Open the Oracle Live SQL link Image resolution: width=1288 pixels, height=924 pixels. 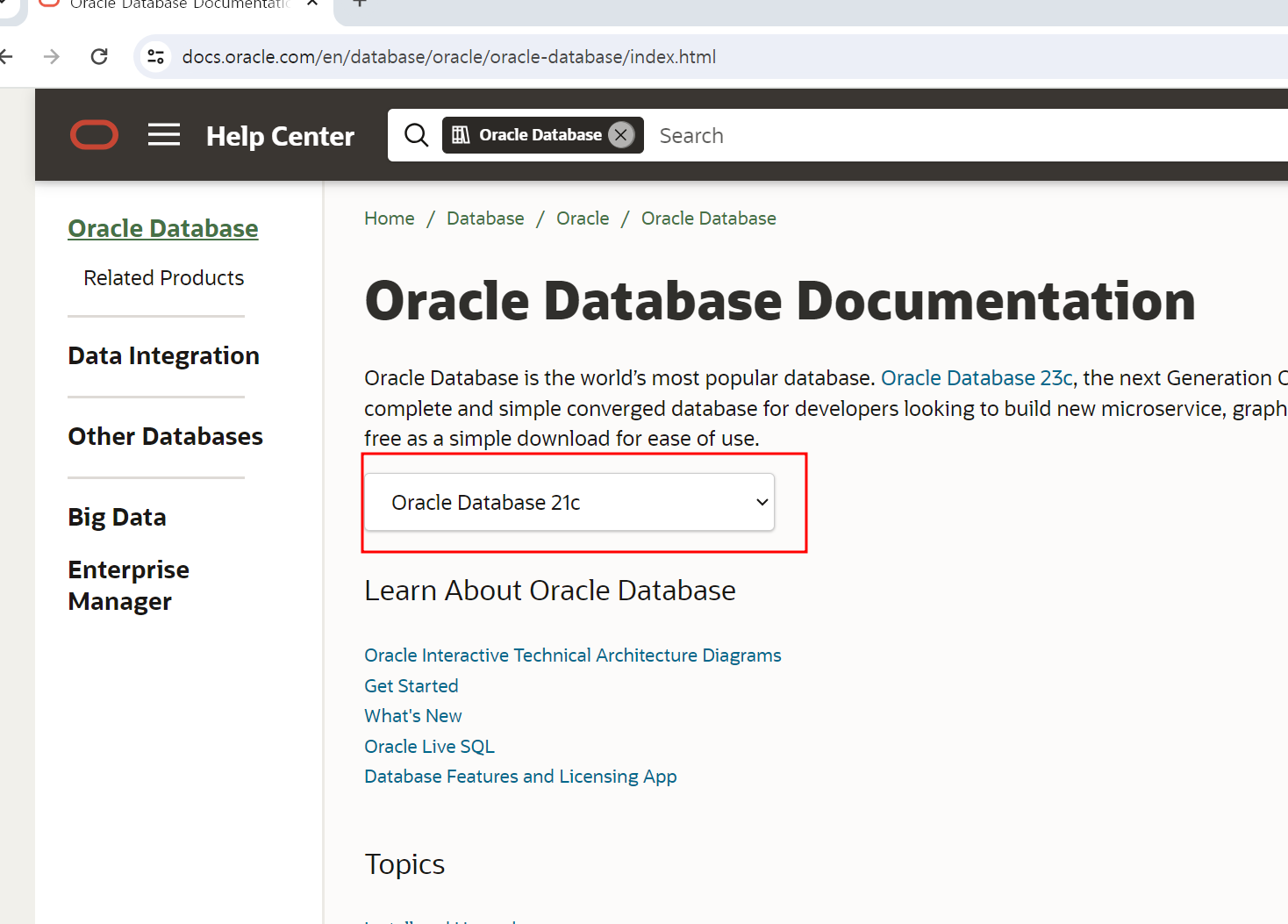(x=430, y=747)
